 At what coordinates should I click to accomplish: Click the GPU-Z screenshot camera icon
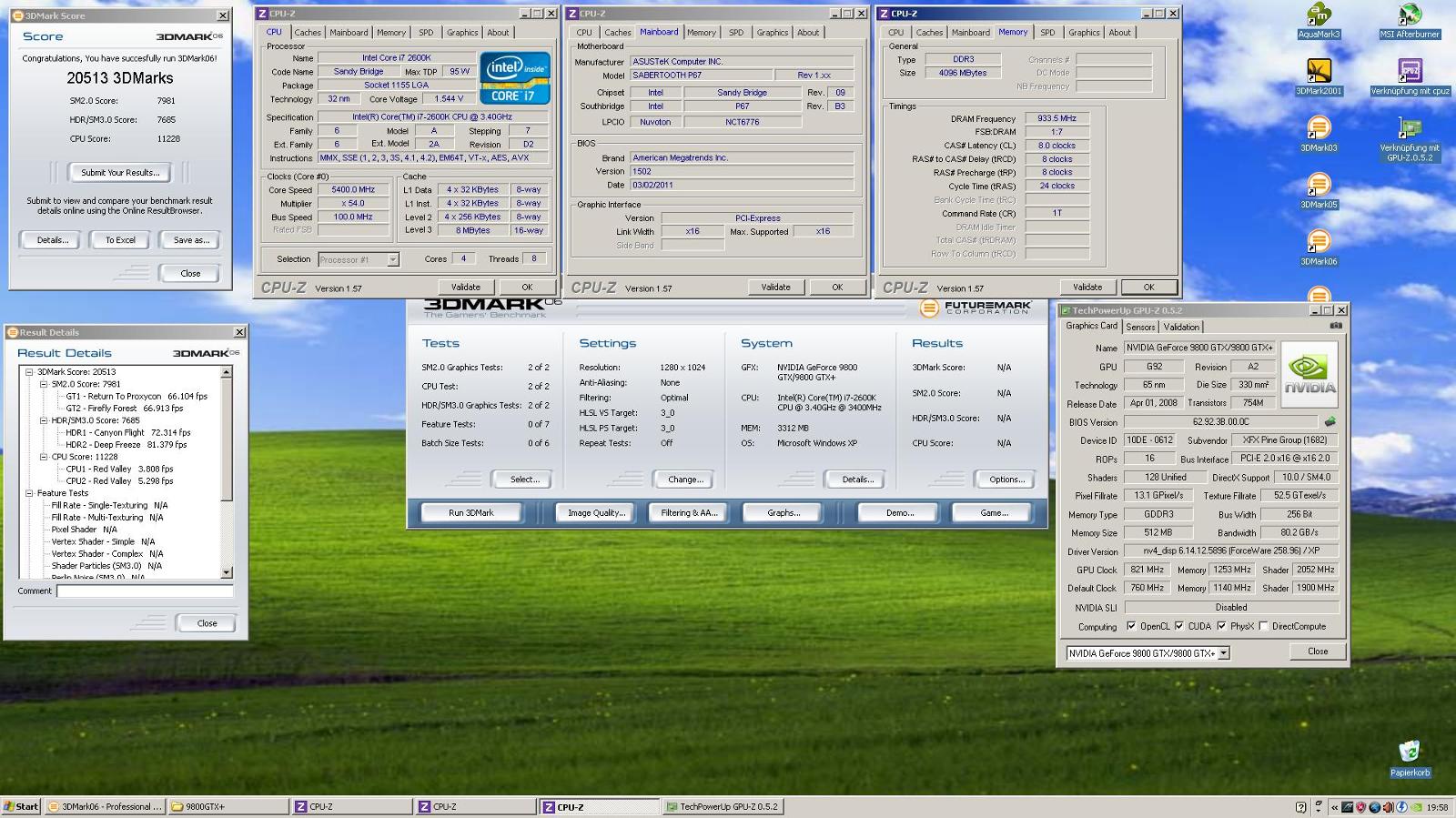[1336, 325]
